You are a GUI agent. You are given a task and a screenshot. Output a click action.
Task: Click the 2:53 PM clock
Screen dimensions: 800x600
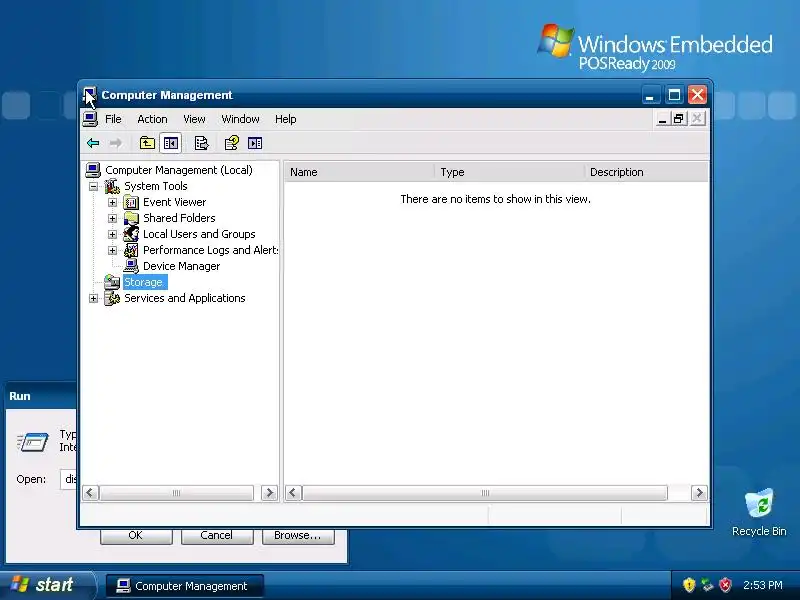pos(763,585)
